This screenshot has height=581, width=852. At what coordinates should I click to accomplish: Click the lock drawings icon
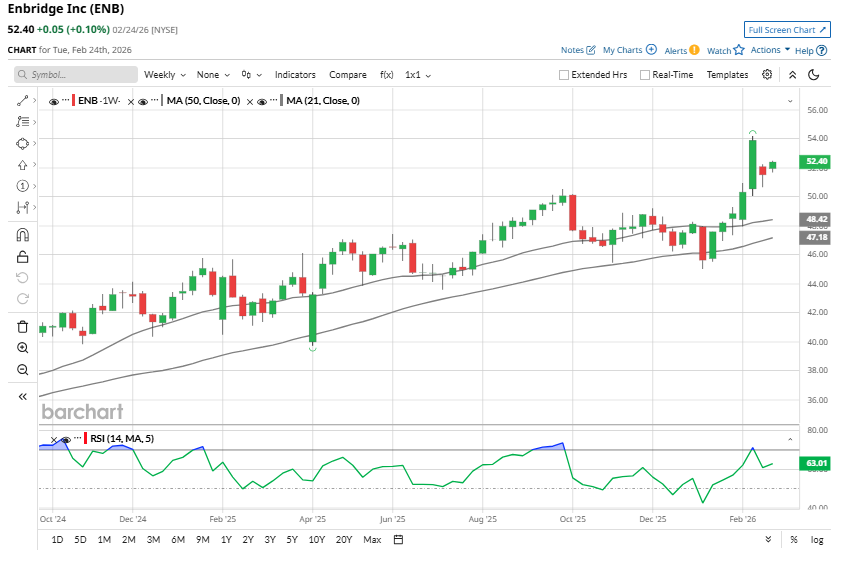click(x=22, y=256)
